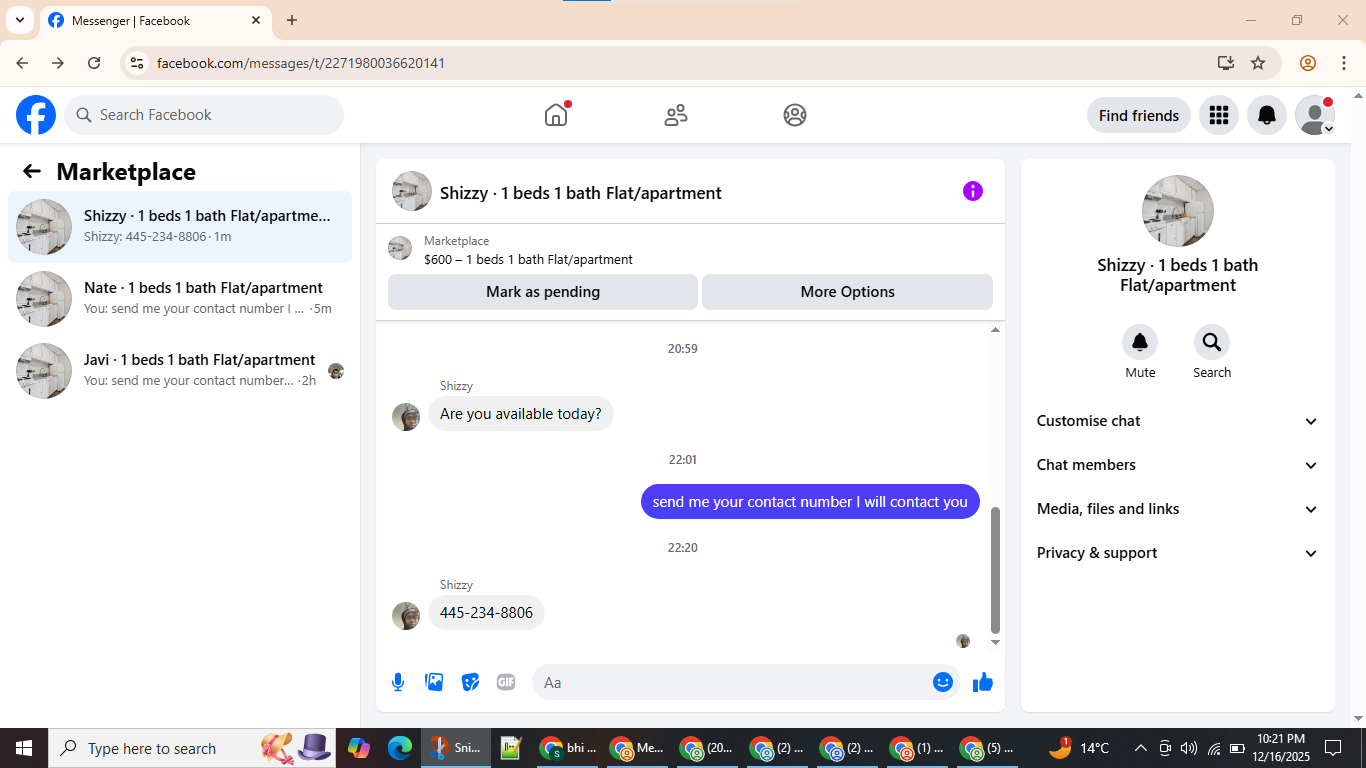This screenshot has width=1366, height=768.
Task: Click the 'Are you available today?' message
Action: (x=521, y=413)
